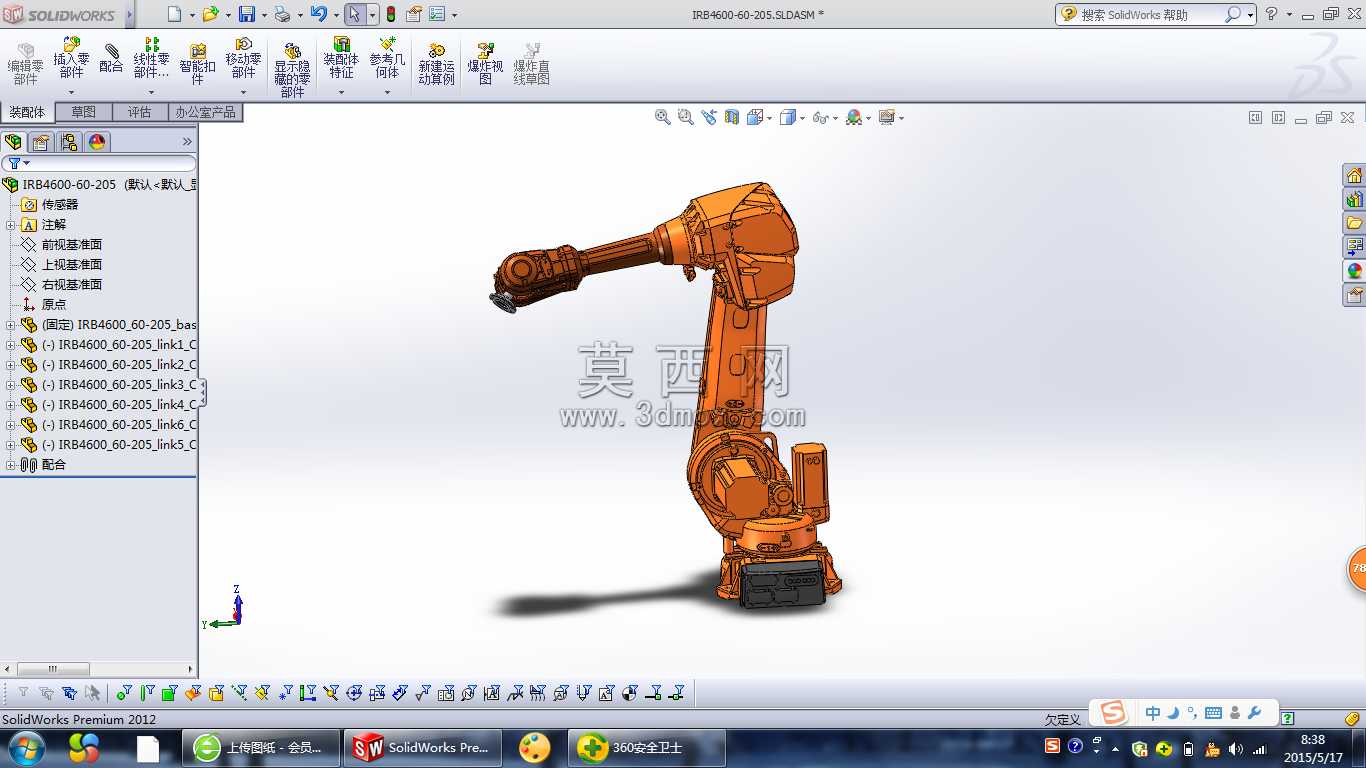Click the Section View icon
The height and width of the screenshot is (768, 1366).
(x=732, y=117)
